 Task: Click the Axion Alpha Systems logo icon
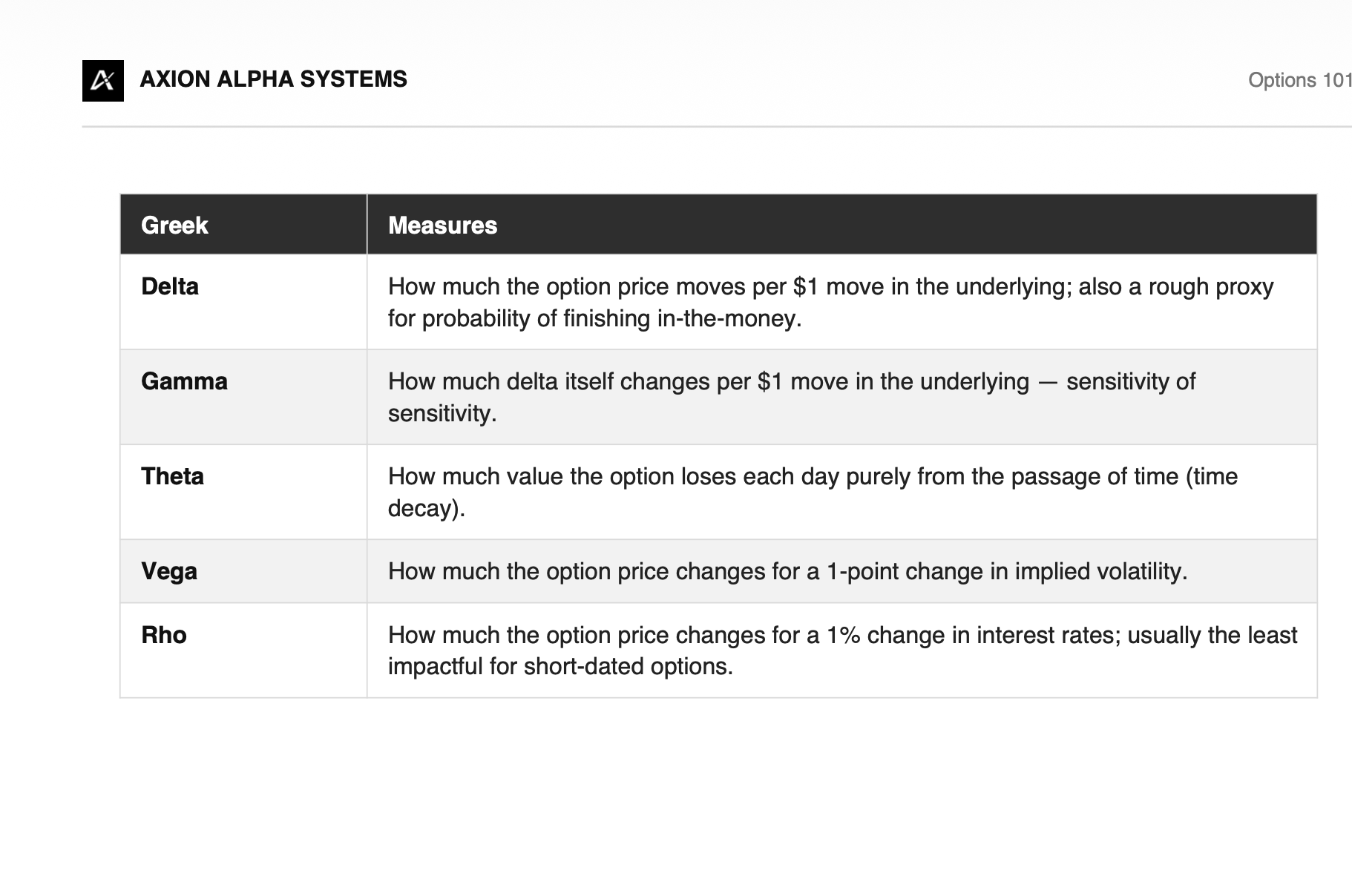102,80
